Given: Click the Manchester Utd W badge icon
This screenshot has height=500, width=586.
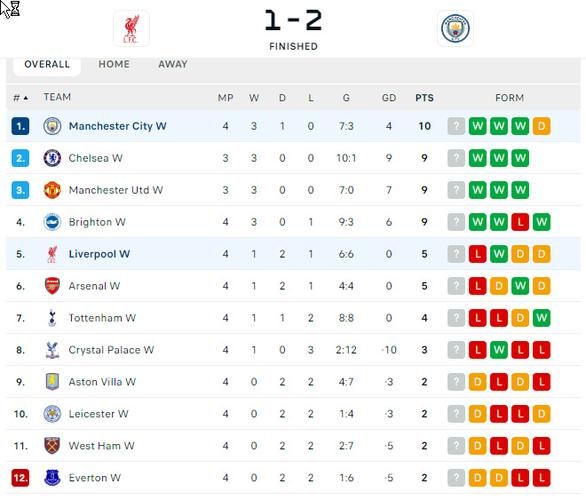Looking at the screenshot, I should (52, 190).
